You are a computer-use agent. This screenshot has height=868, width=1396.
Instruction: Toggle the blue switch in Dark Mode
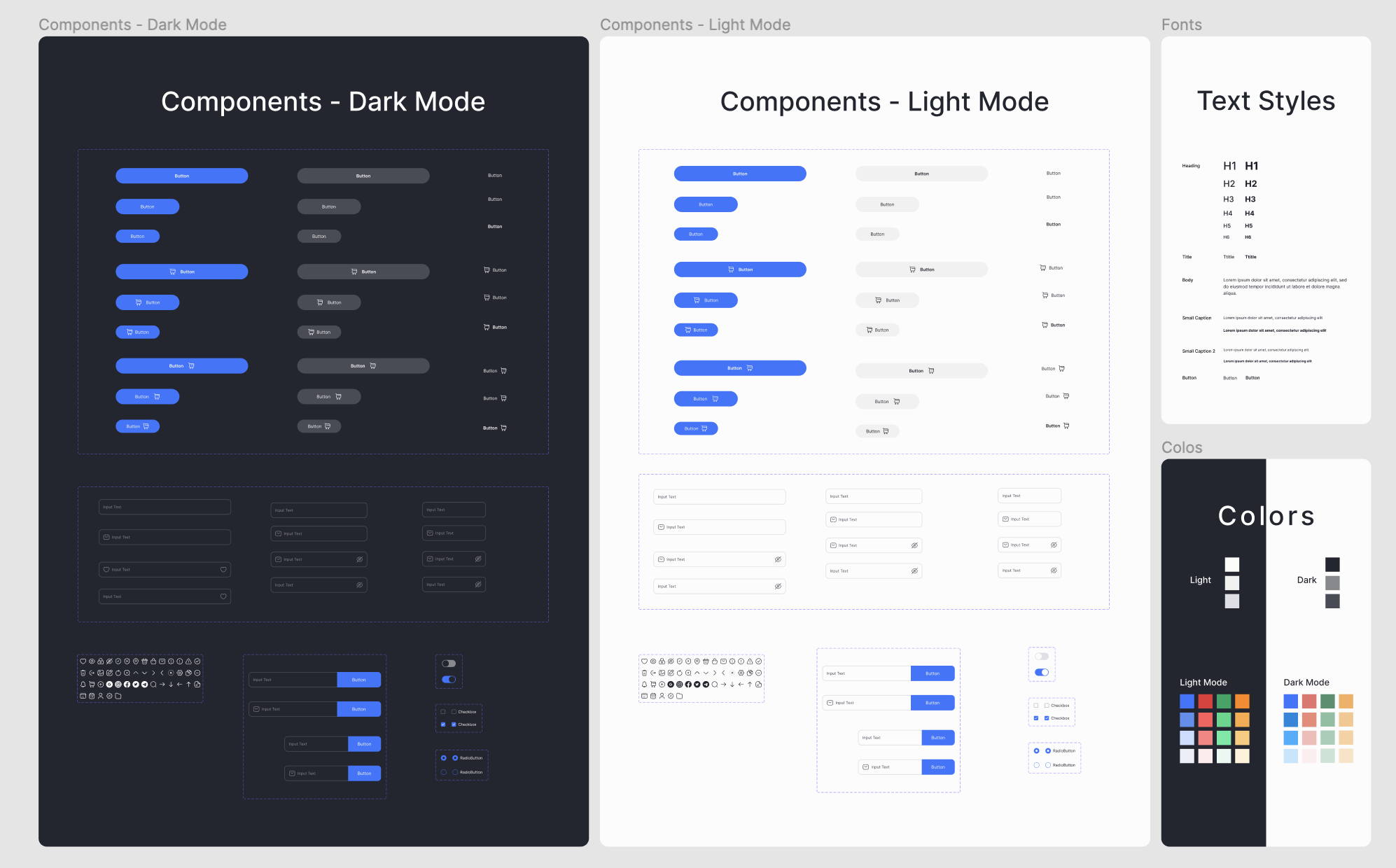(449, 679)
